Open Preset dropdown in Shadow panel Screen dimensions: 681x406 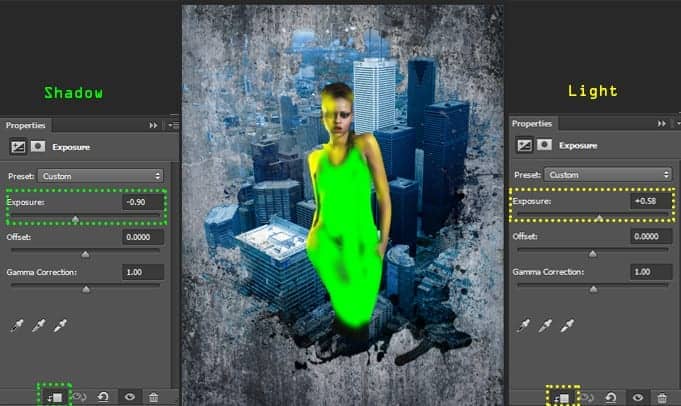point(101,176)
